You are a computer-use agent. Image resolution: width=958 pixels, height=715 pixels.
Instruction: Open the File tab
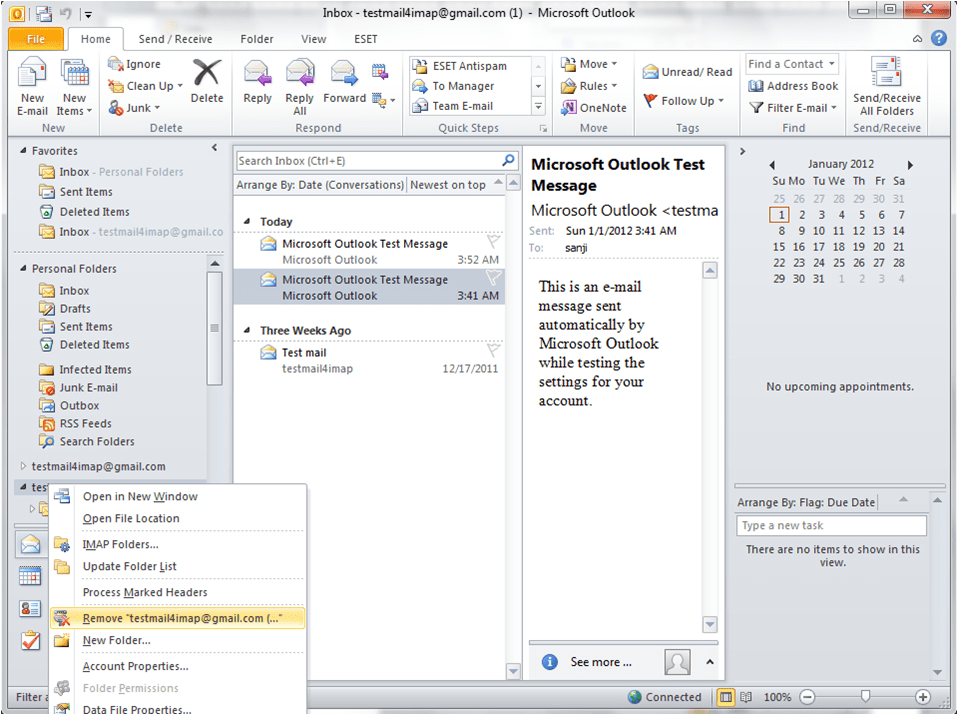pos(35,39)
